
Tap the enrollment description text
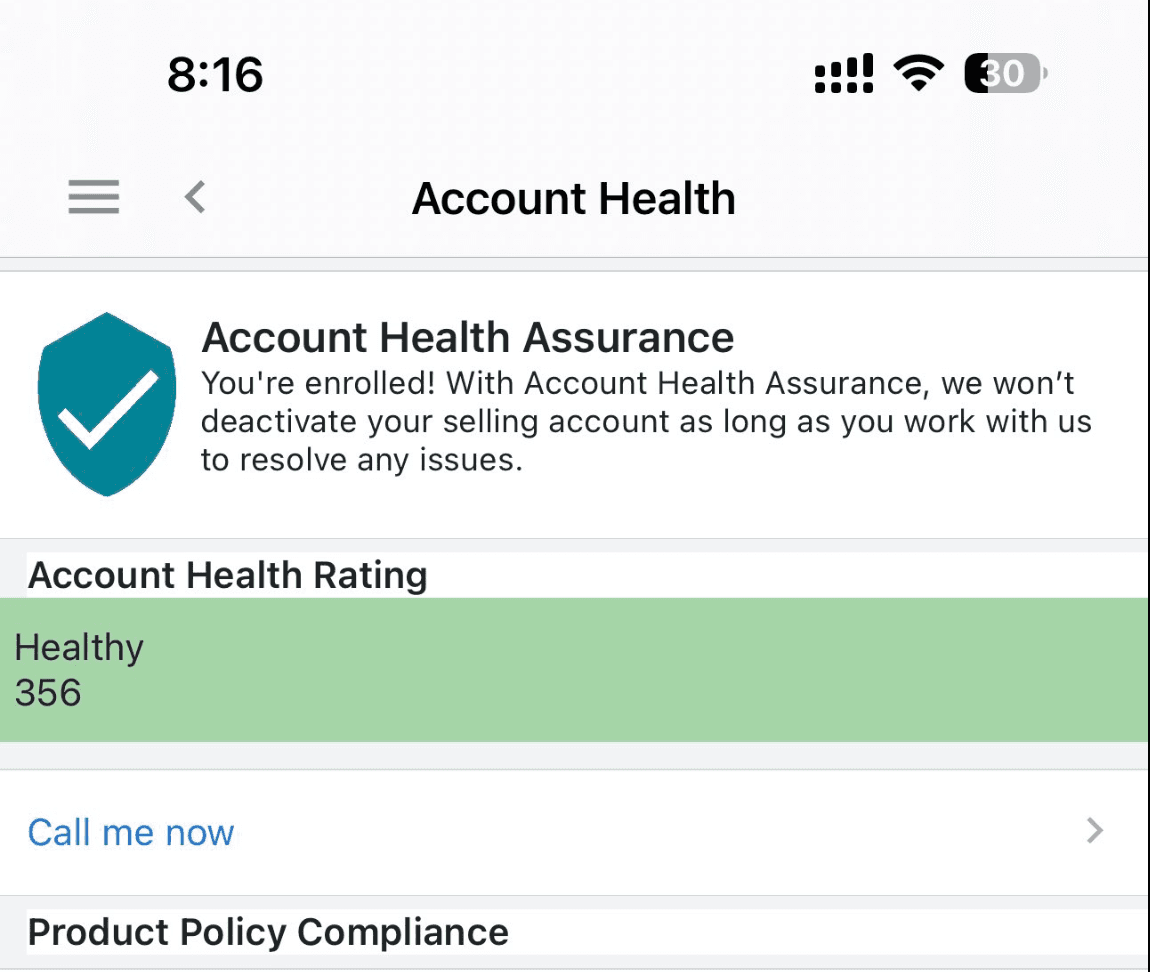click(646, 422)
